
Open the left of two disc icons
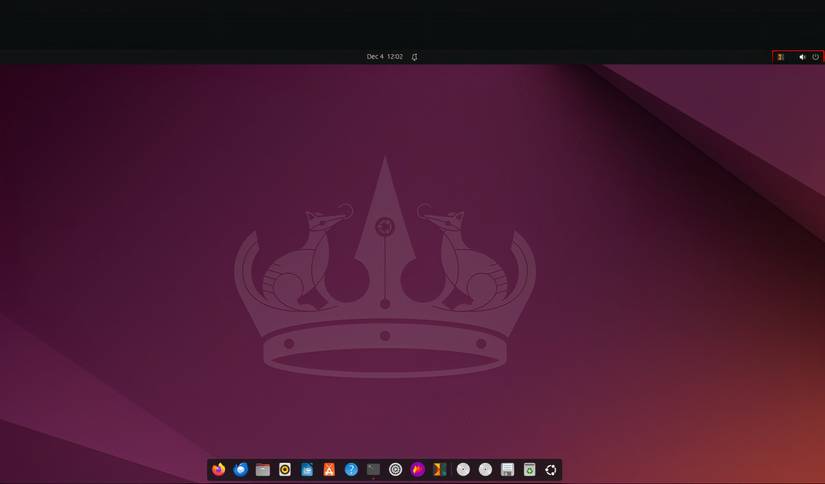463,469
